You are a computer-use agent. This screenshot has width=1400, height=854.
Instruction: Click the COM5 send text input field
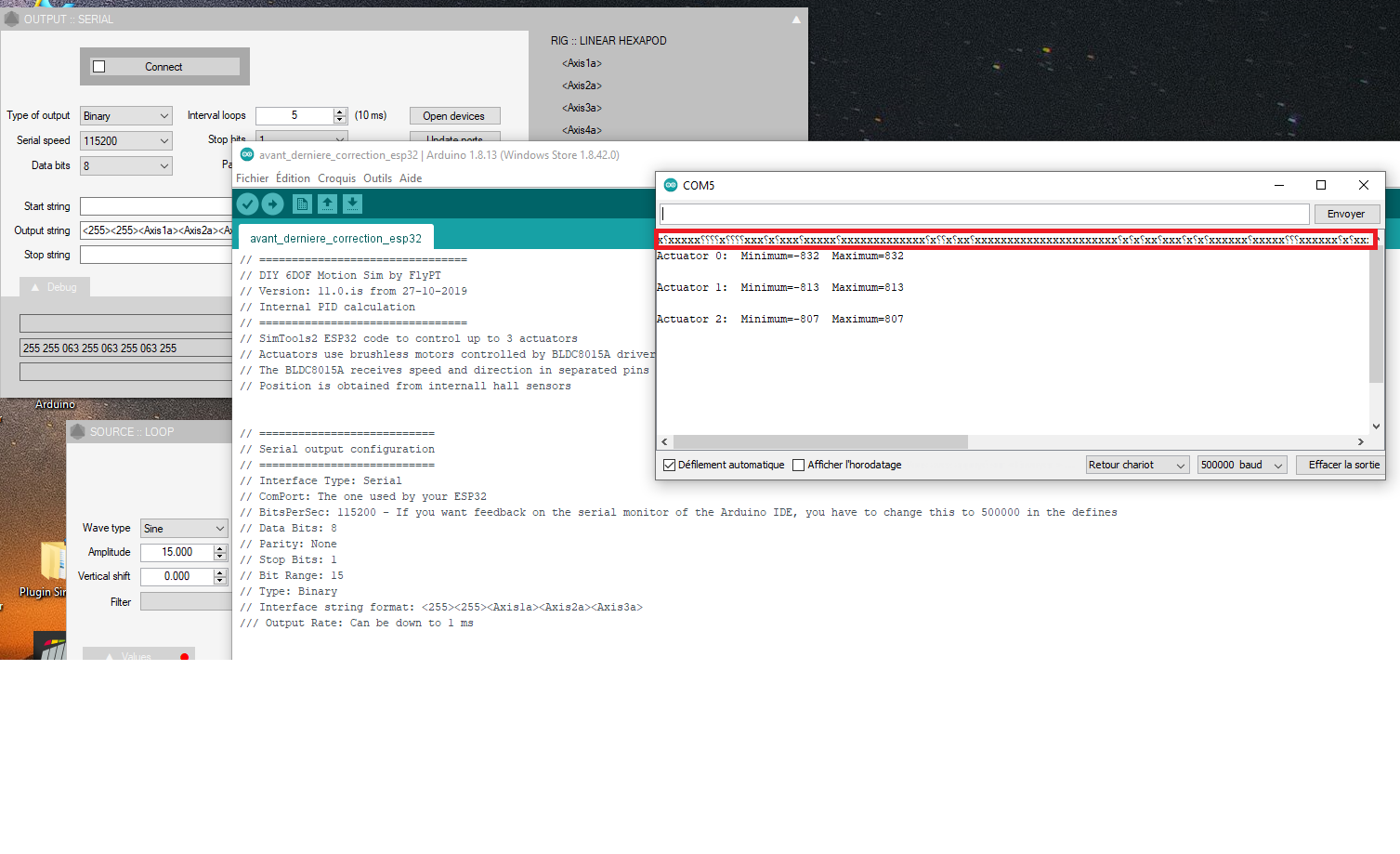coord(984,214)
